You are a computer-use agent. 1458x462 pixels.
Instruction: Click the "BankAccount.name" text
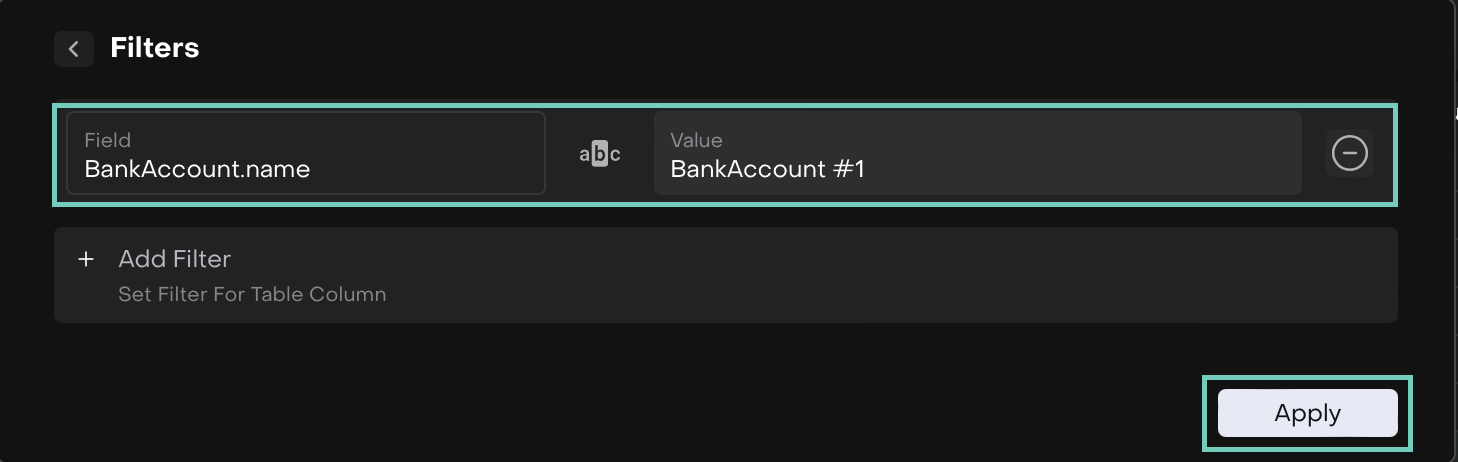click(x=197, y=169)
